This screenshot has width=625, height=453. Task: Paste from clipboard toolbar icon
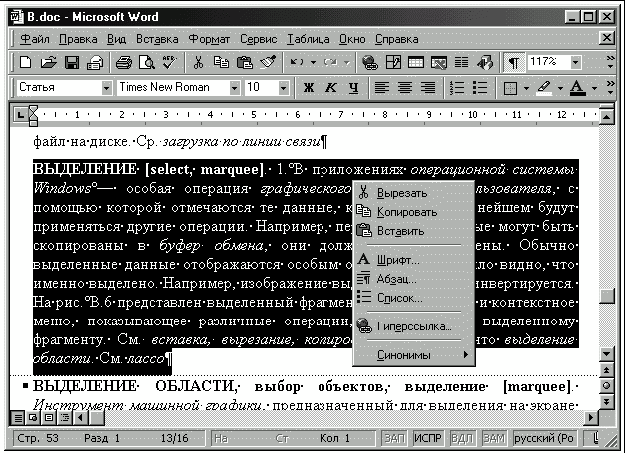(245, 62)
